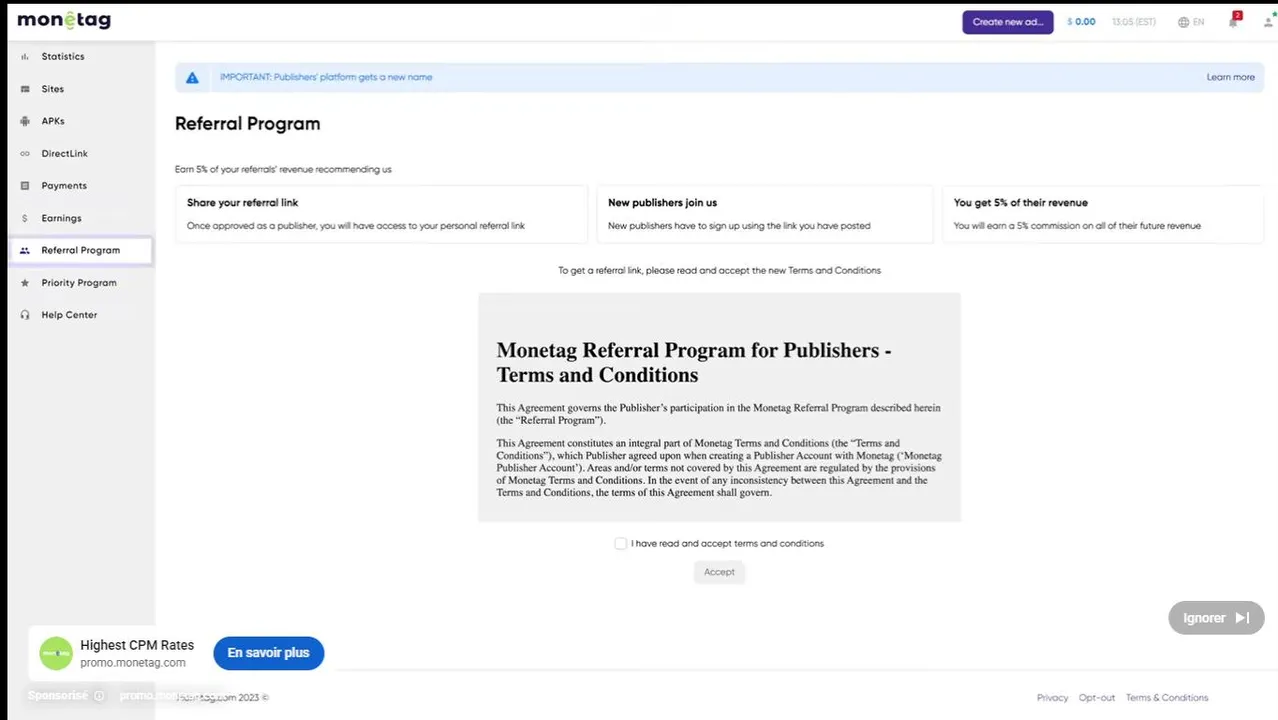Image resolution: width=1278 pixels, height=720 pixels.
Task: View the Earnings page
Action: pos(61,218)
